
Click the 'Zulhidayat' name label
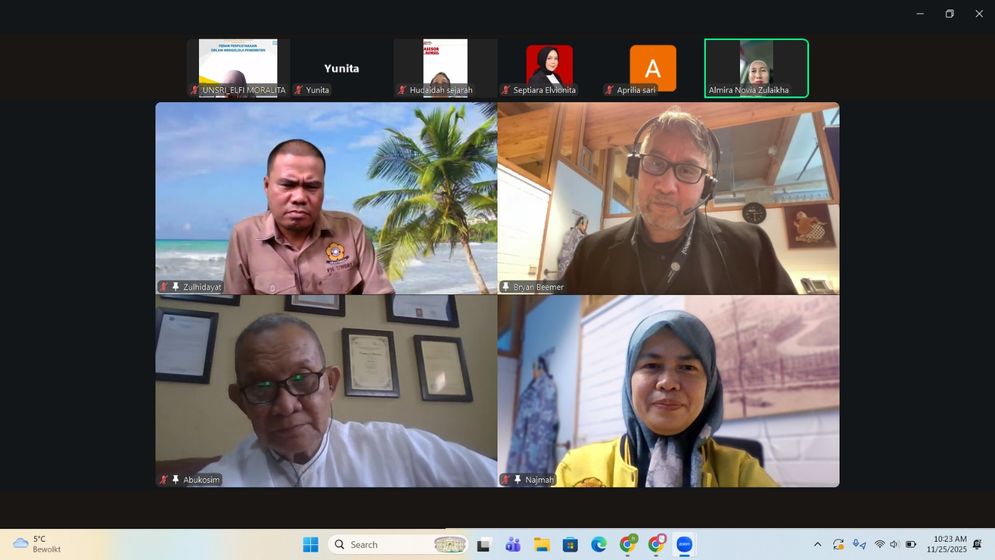tap(202, 287)
